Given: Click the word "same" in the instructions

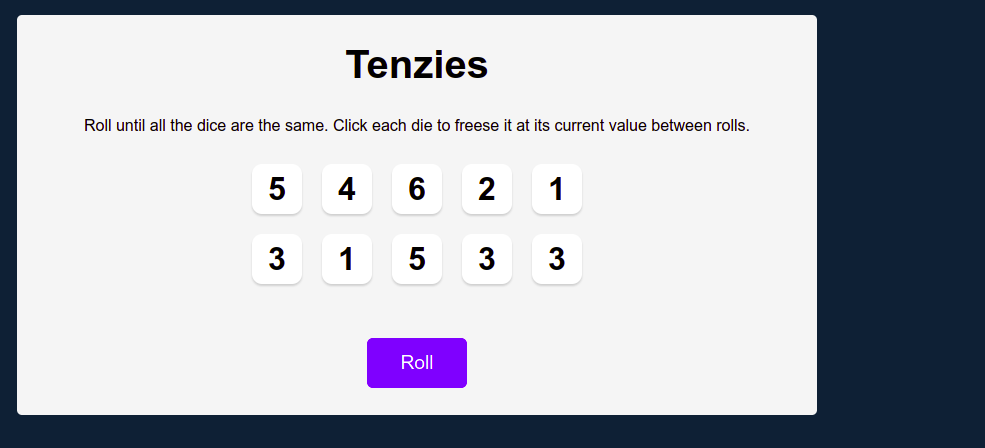Looking at the screenshot, I should (305, 126).
